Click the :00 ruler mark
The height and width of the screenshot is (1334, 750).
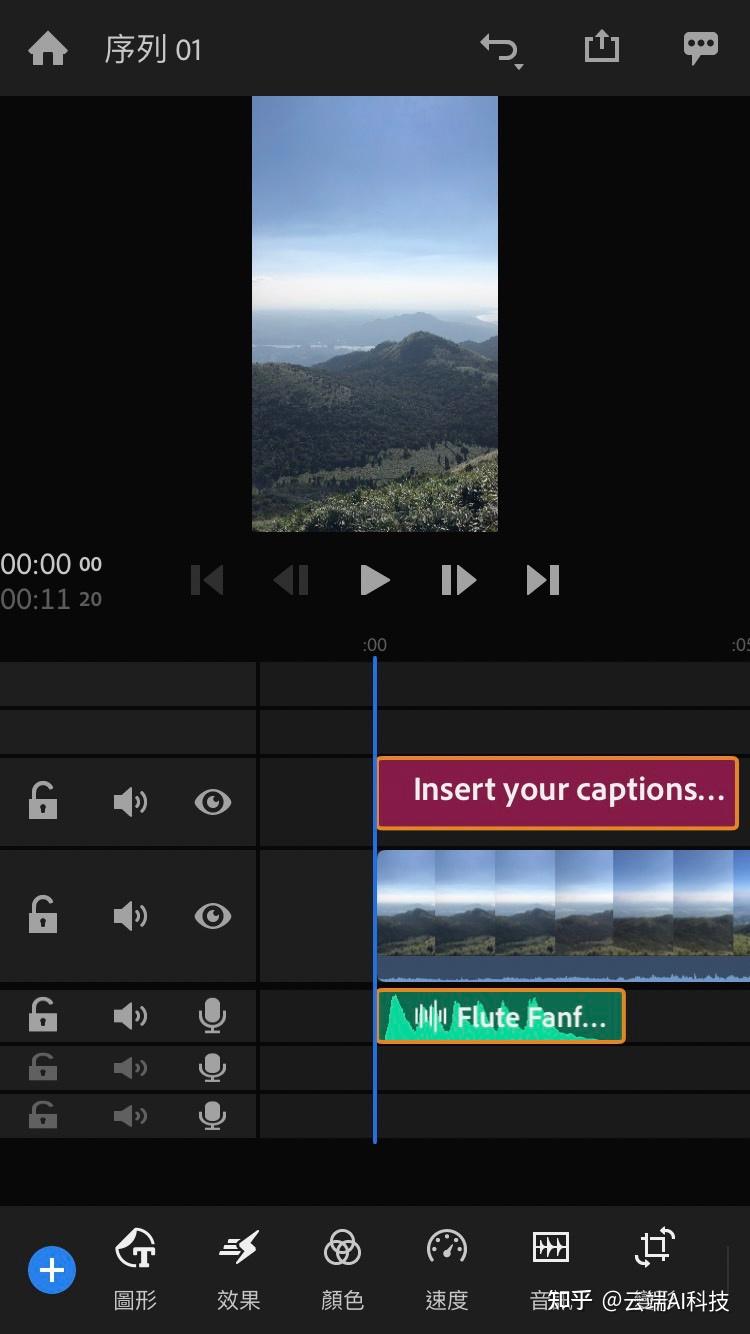click(x=374, y=645)
